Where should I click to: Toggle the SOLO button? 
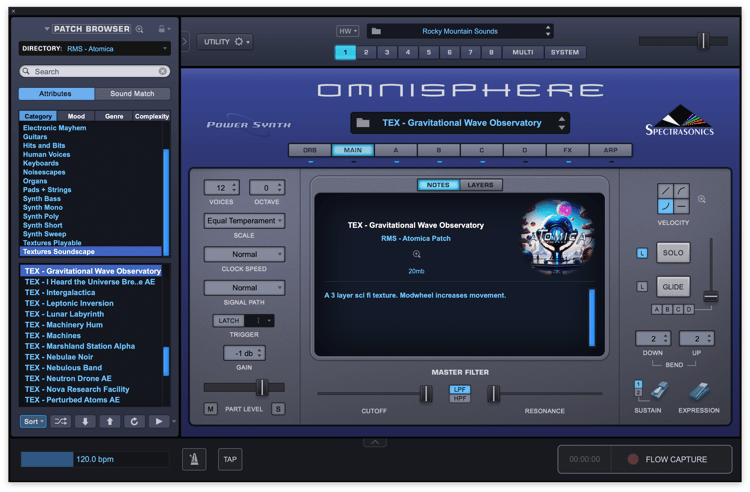click(x=673, y=253)
